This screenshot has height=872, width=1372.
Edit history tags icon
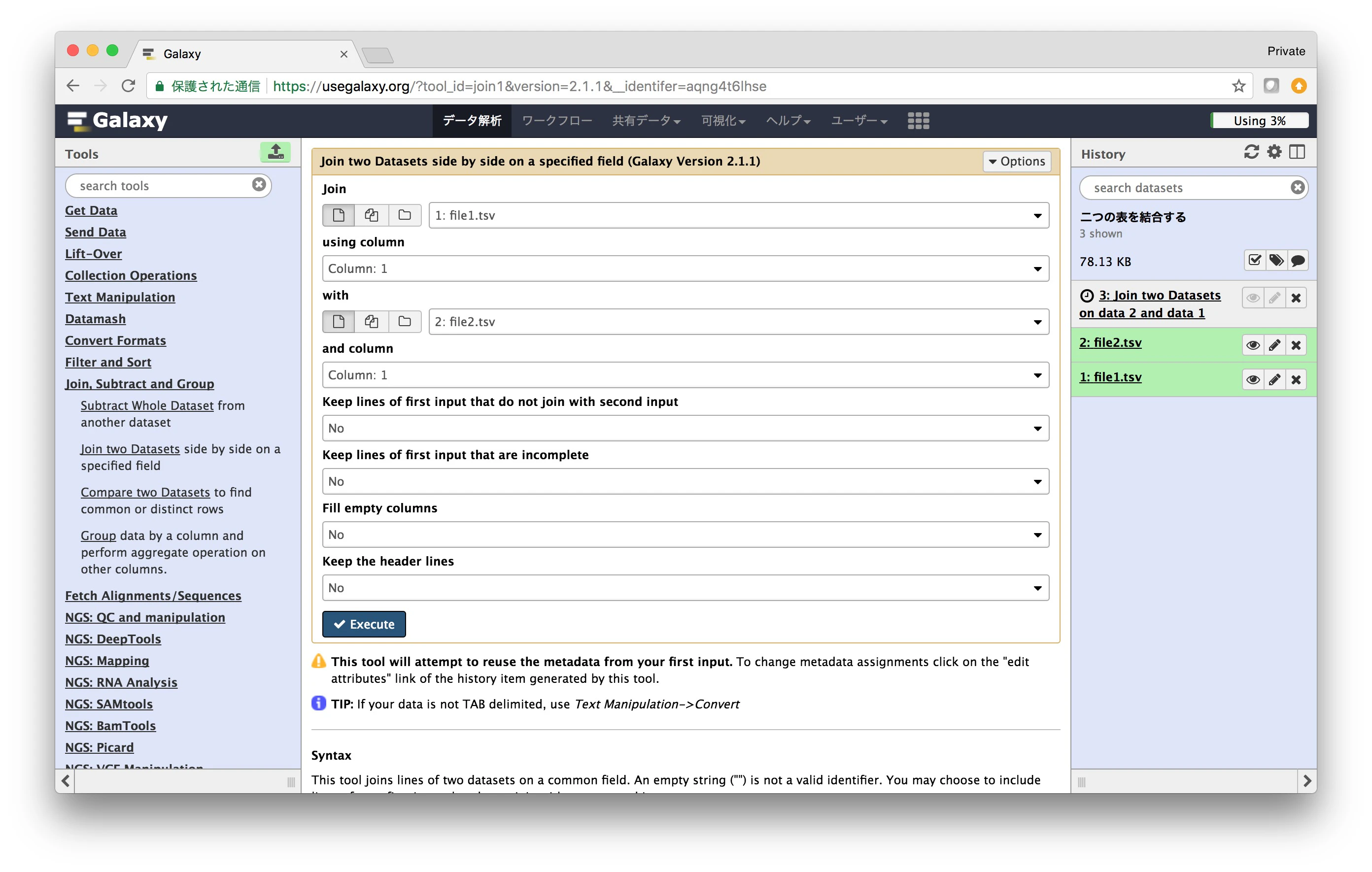click(x=1276, y=261)
